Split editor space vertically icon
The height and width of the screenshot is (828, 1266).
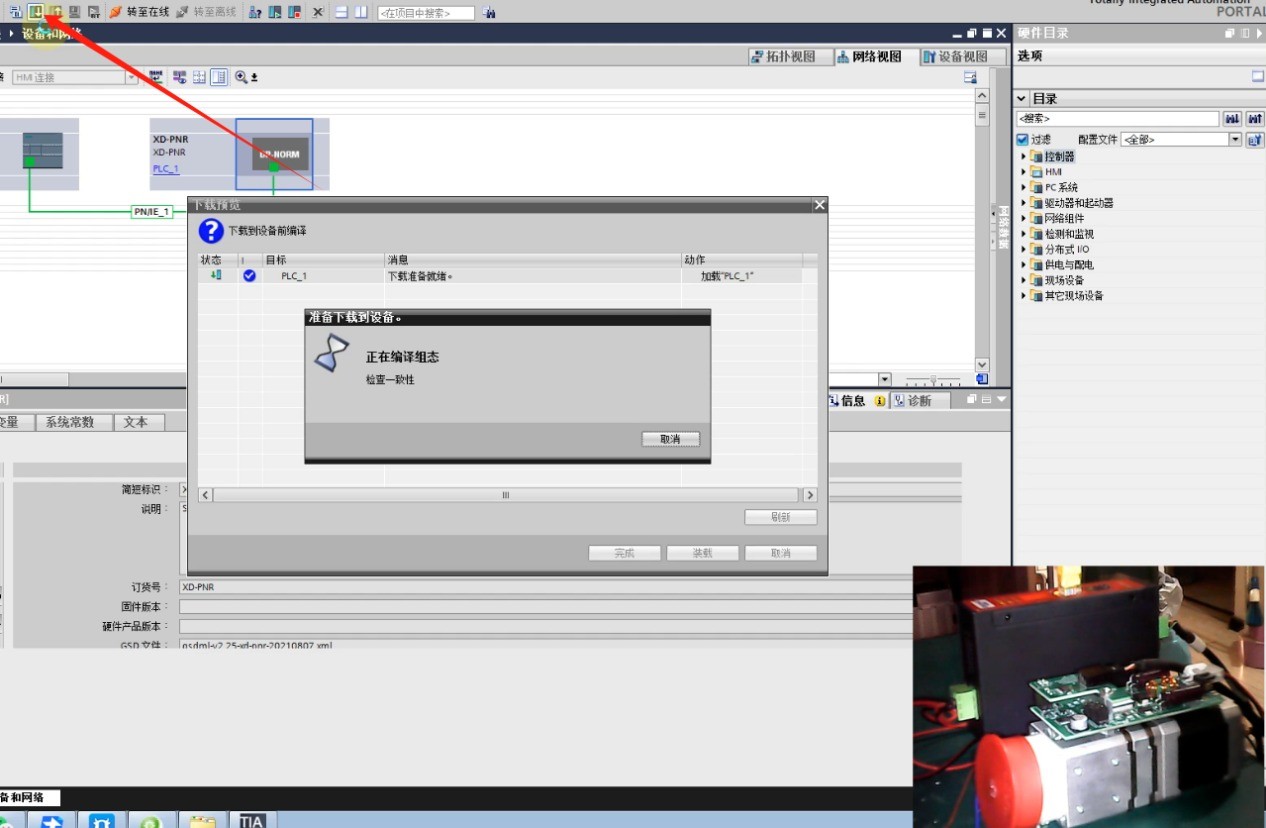360,12
